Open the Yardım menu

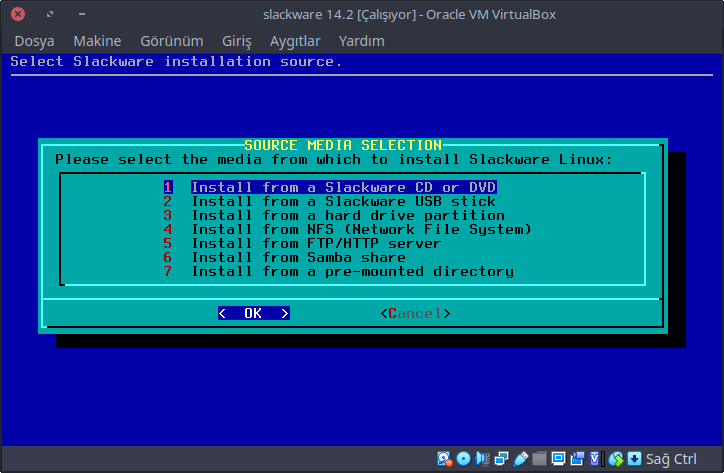click(362, 41)
